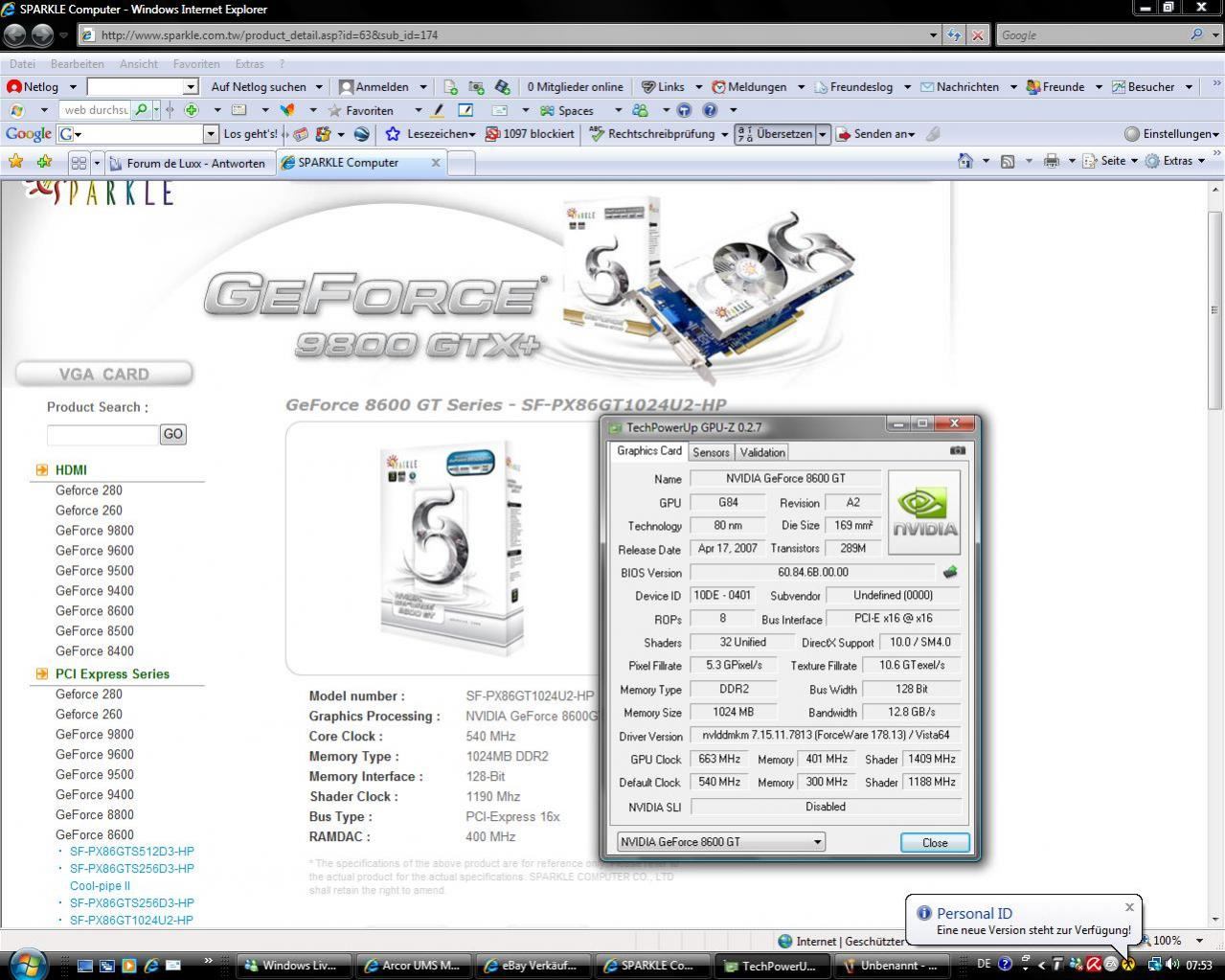
Task: Open the Meldungen alarm clock icon
Action: [x=718, y=86]
